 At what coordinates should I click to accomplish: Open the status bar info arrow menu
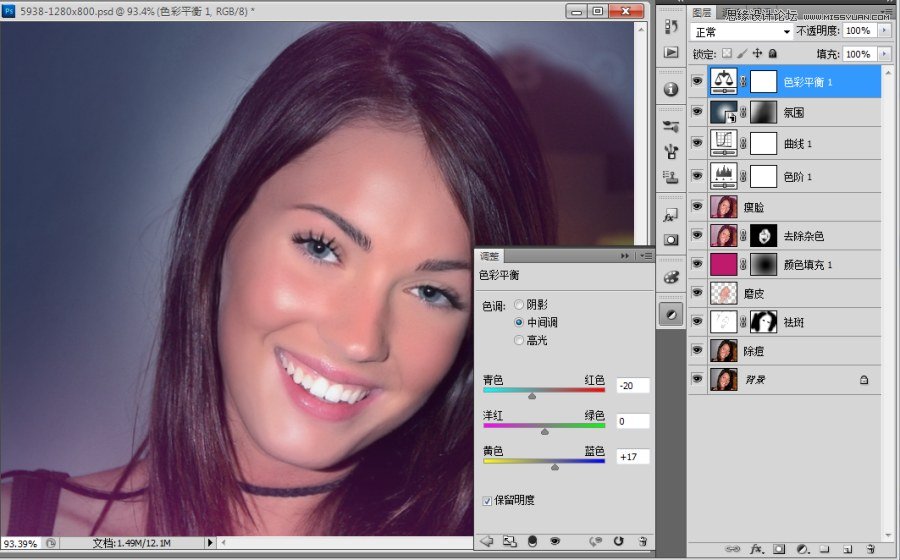click(210, 542)
